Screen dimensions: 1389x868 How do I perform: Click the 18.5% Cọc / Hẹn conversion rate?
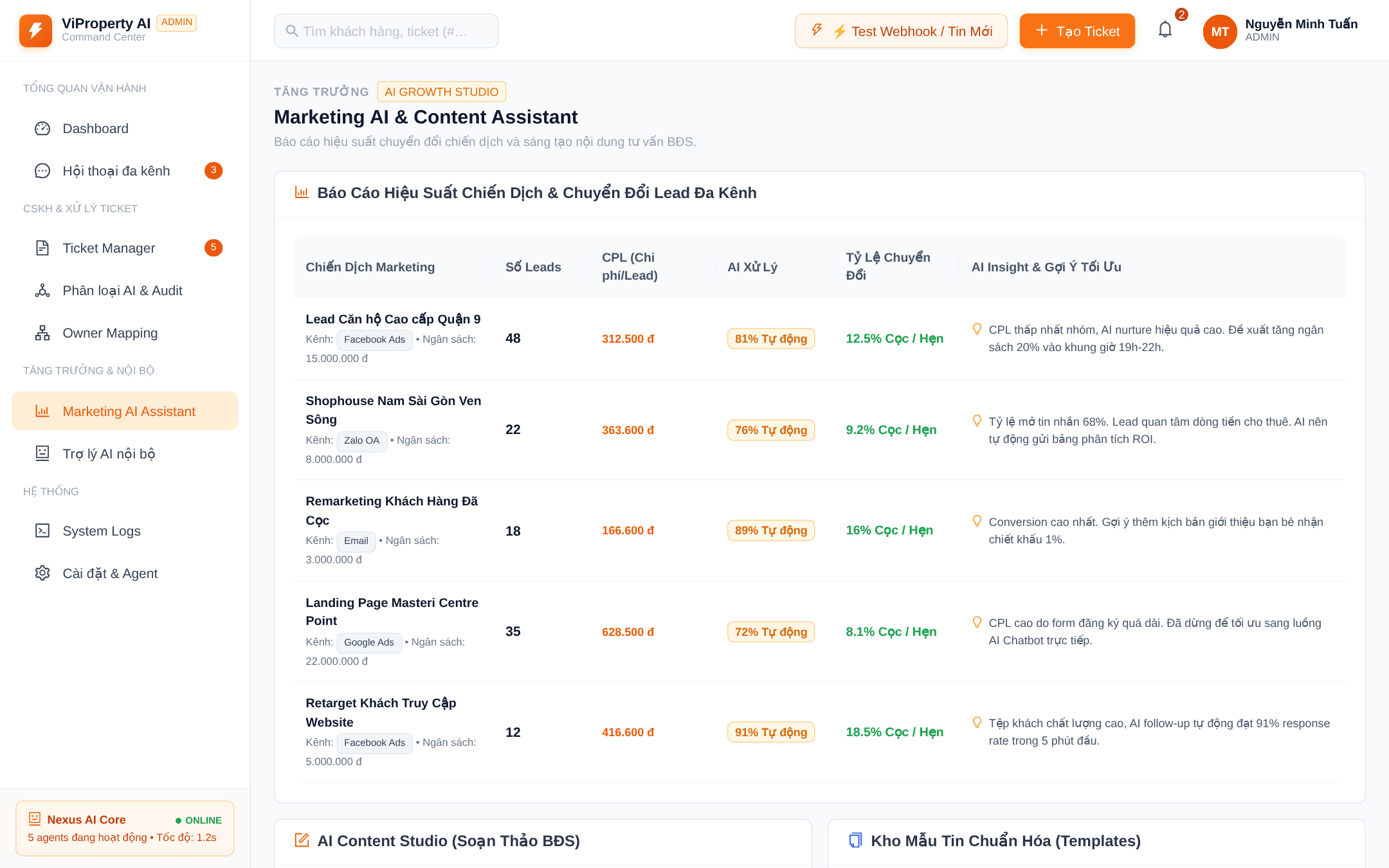(x=894, y=732)
